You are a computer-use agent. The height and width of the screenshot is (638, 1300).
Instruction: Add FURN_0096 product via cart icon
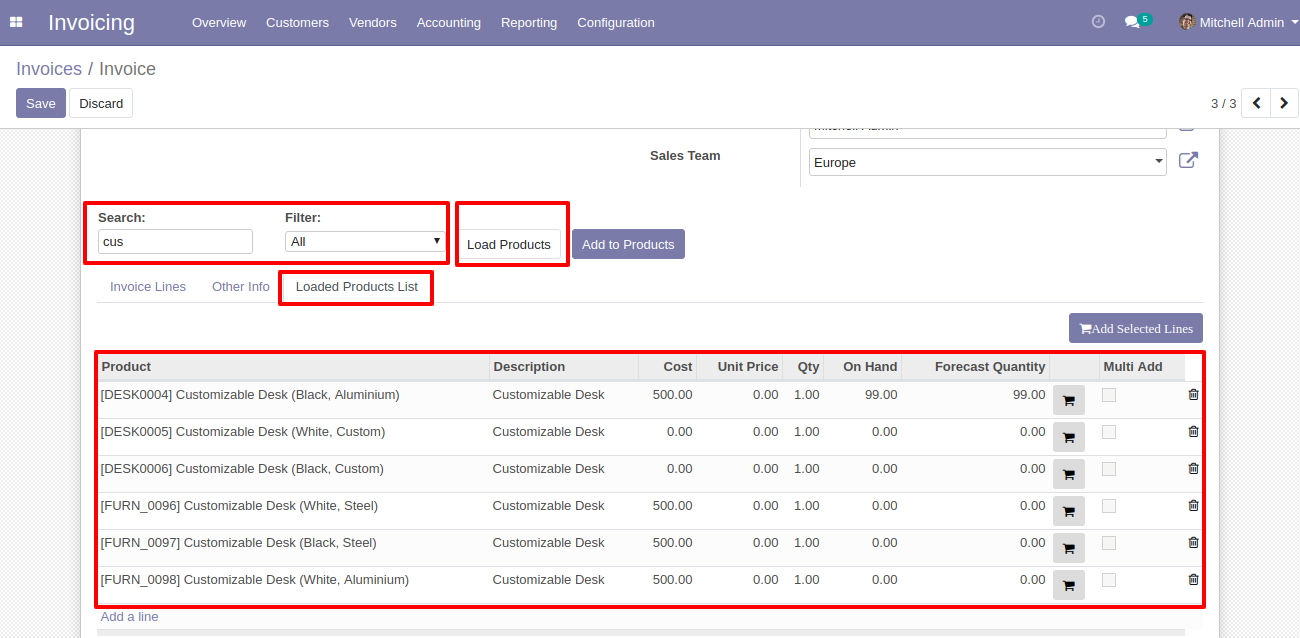click(x=1069, y=511)
